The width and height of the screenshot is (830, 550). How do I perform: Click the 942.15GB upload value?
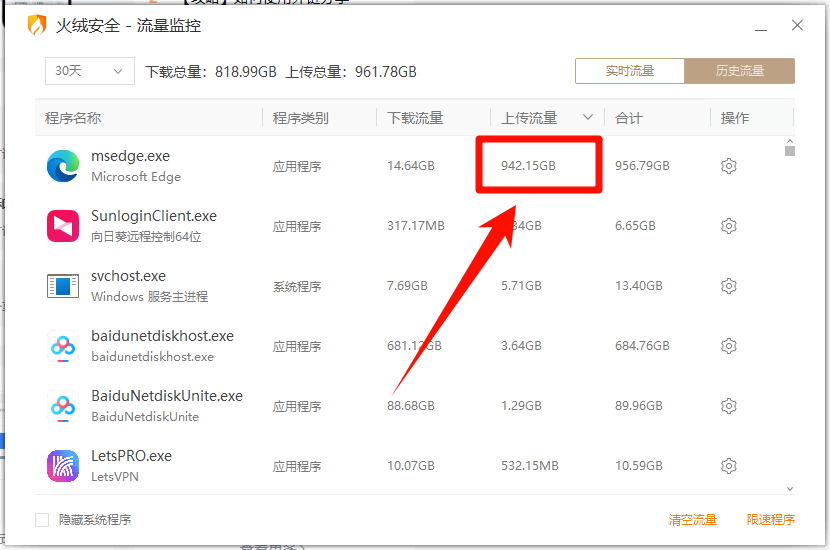[x=528, y=166]
